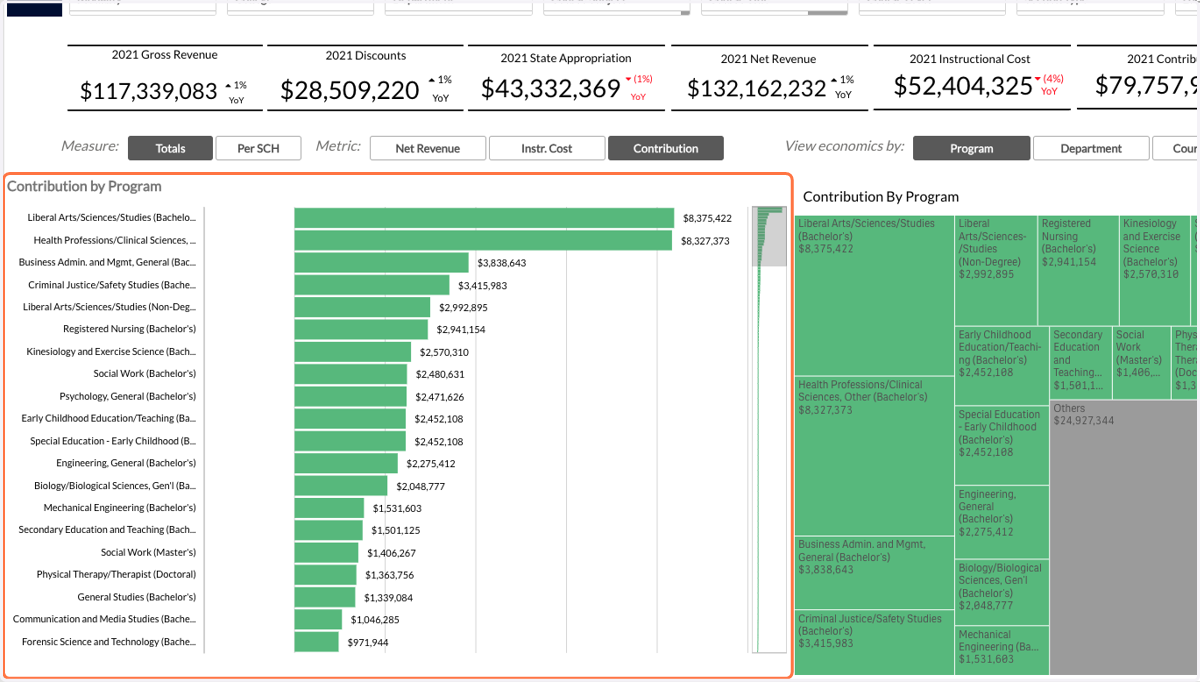This screenshot has height=682, width=1200.
Task: Select the treemap Kinesiology and Exercise tile
Action: [x=1155, y=269]
